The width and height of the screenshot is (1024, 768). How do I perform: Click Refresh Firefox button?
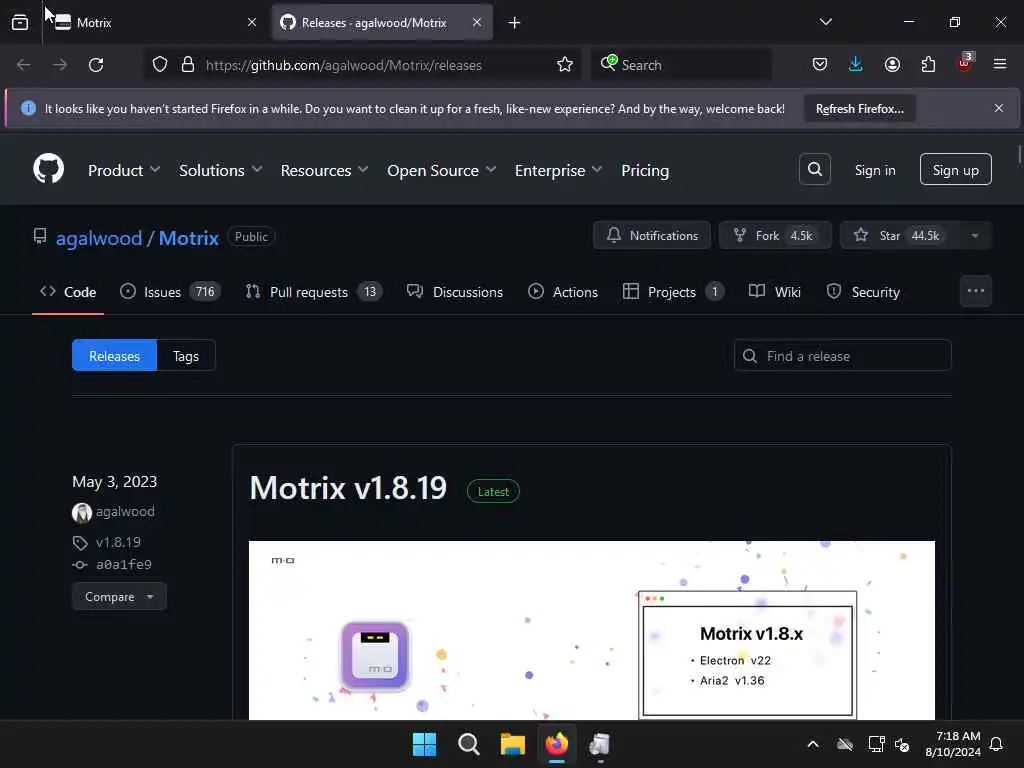[x=859, y=109]
